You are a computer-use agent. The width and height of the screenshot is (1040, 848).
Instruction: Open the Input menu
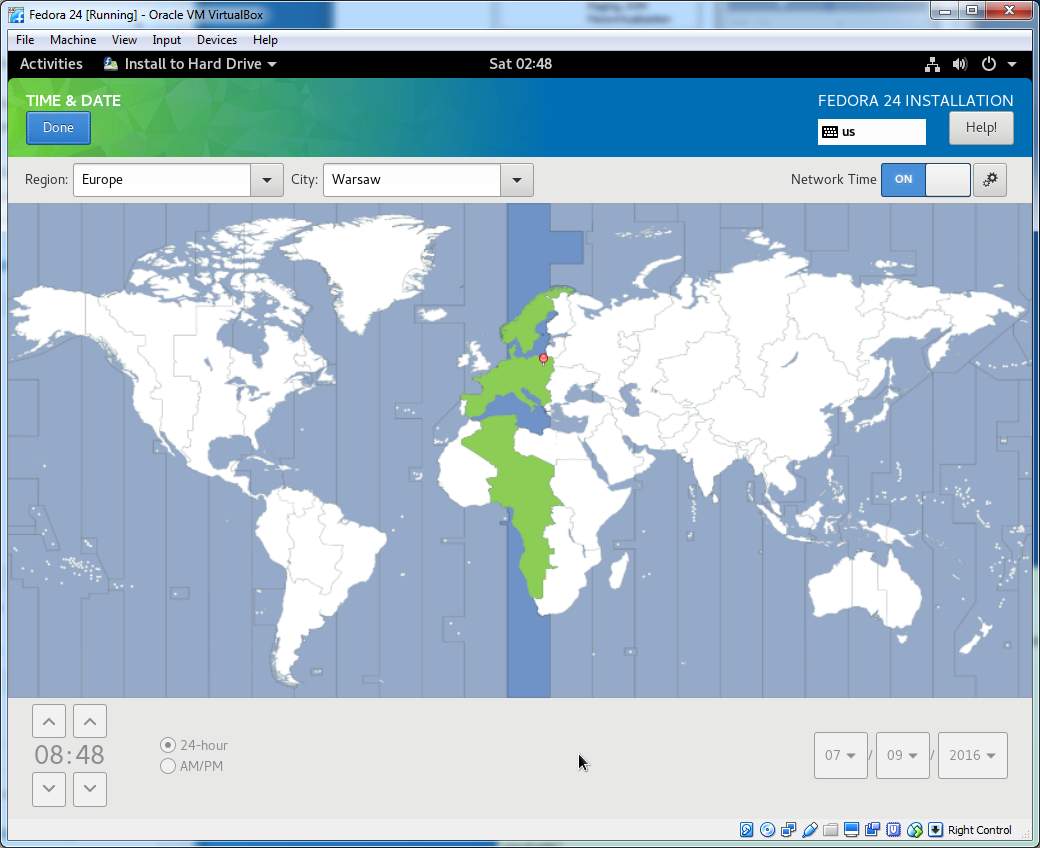coord(166,40)
